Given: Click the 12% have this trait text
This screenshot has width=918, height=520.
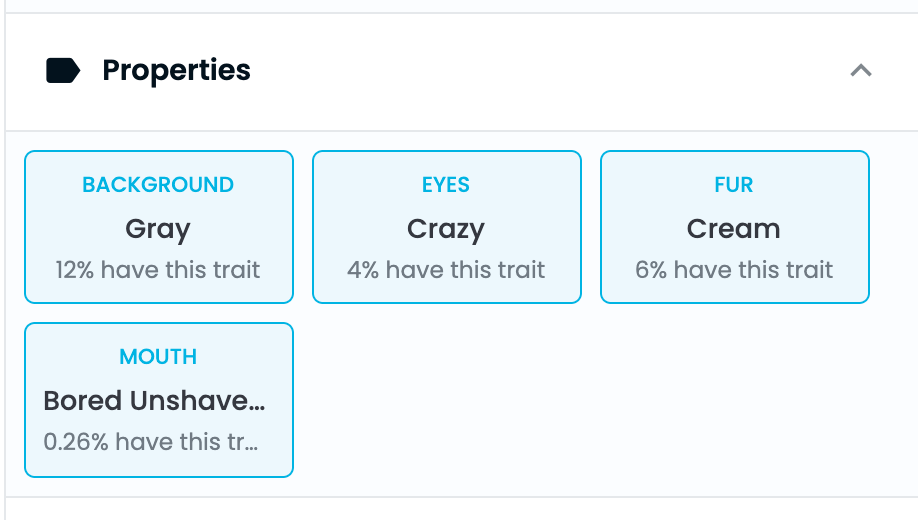Looking at the screenshot, I should [158, 270].
